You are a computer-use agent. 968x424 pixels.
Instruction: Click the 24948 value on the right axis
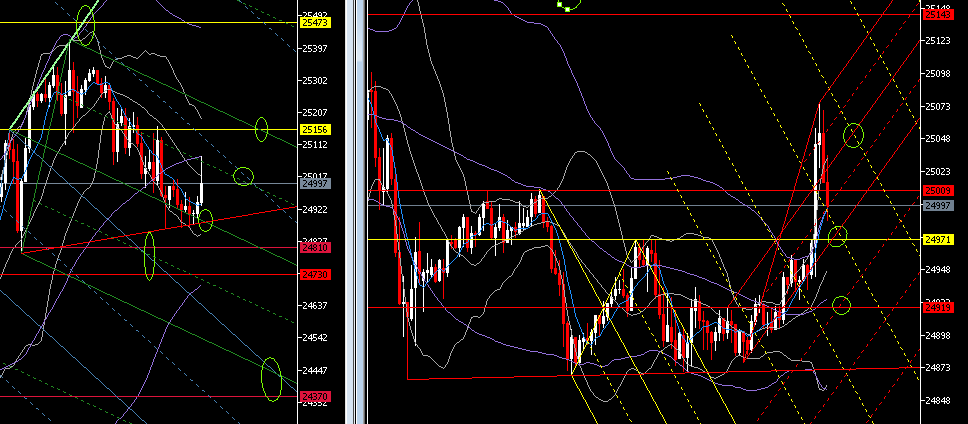point(939,270)
